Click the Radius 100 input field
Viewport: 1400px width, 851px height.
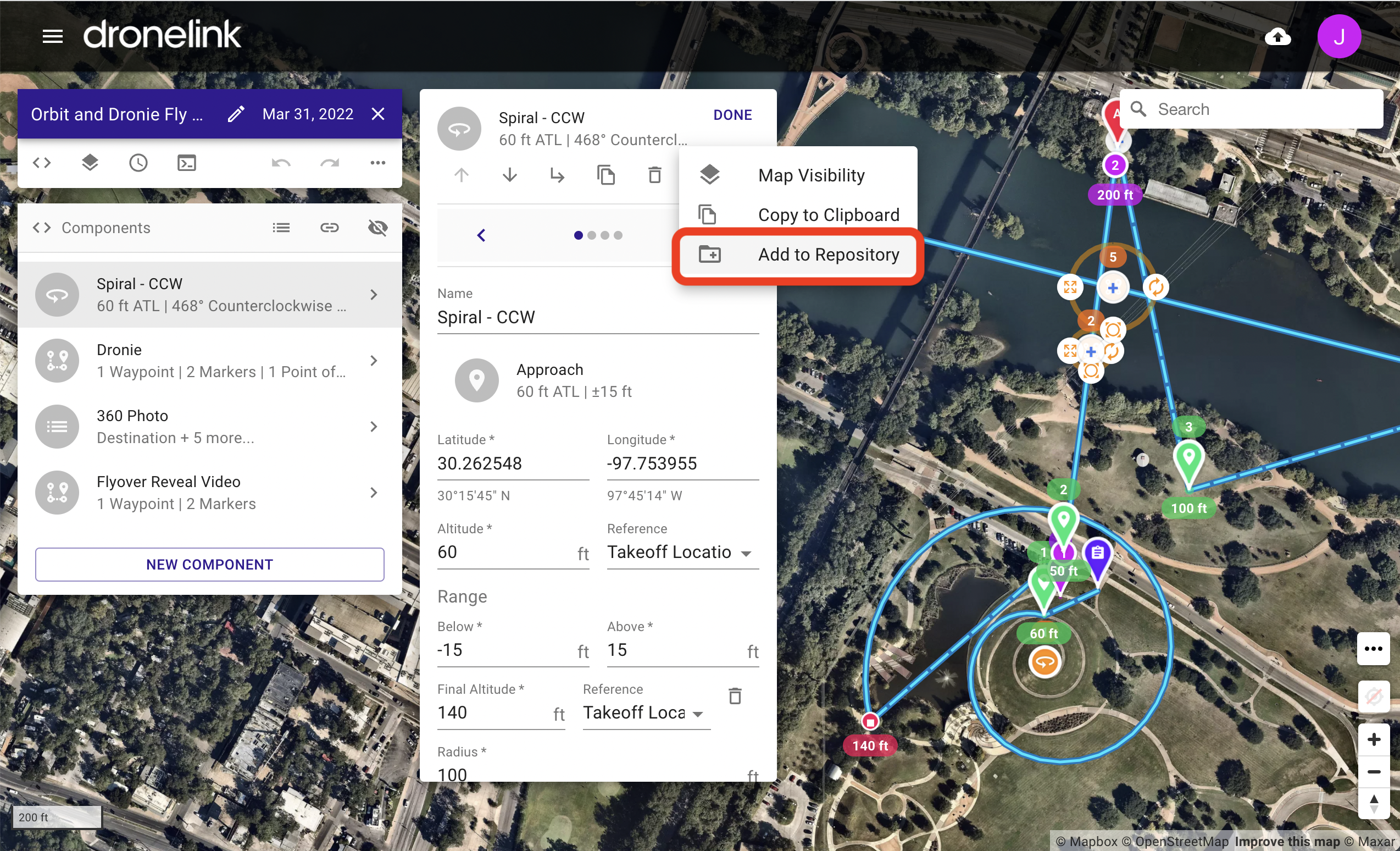pos(598,775)
